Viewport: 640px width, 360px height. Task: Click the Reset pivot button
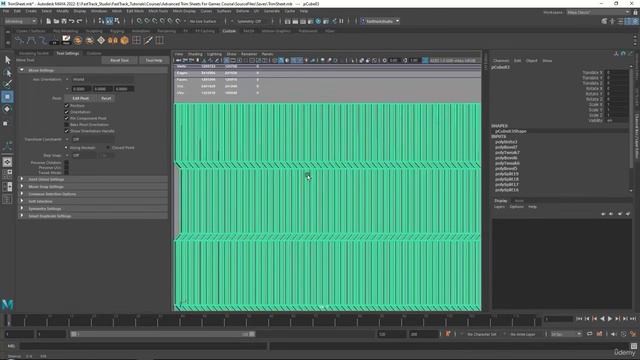[x=106, y=98]
